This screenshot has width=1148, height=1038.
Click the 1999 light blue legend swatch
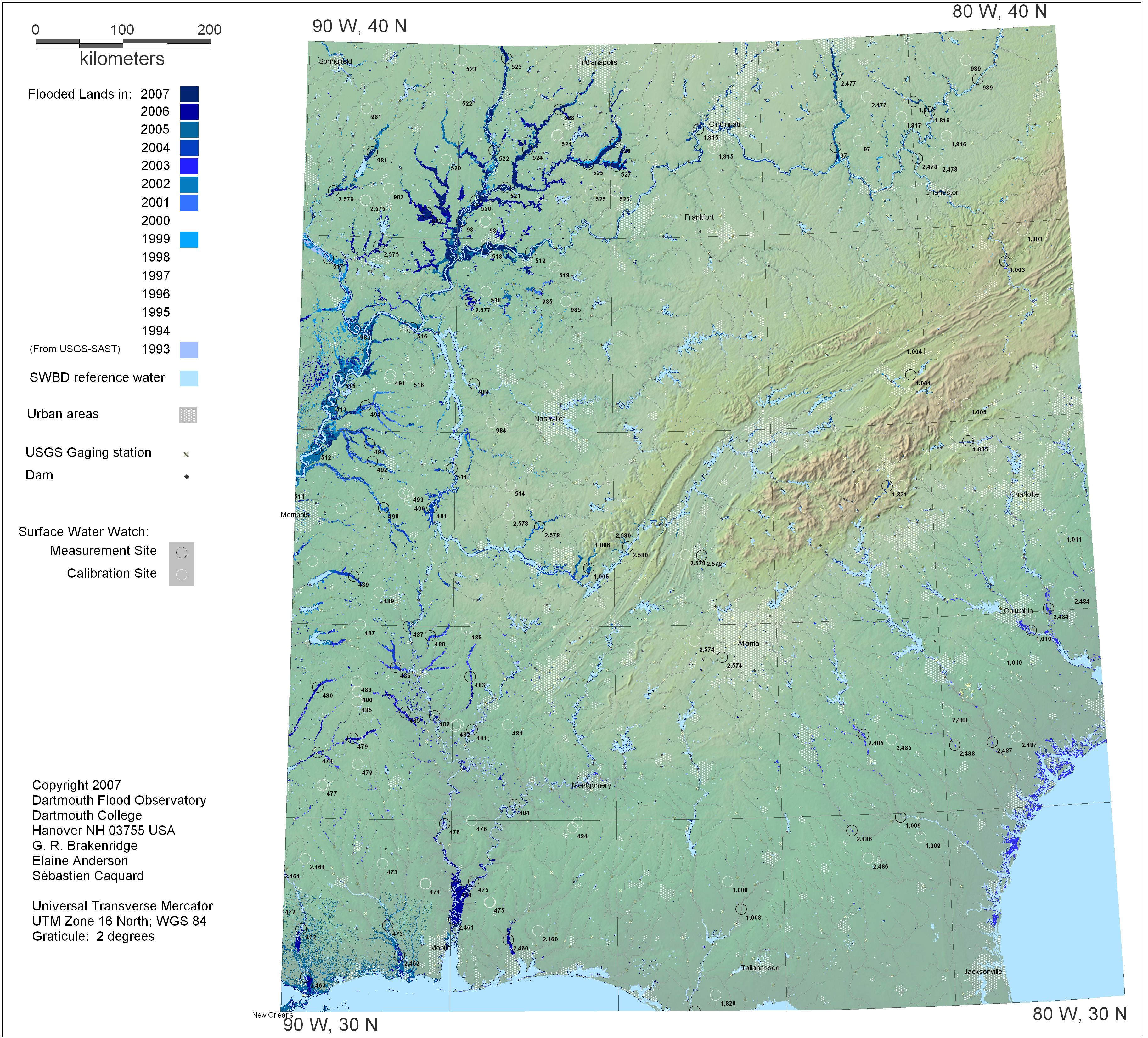click(x=189, y=239)
